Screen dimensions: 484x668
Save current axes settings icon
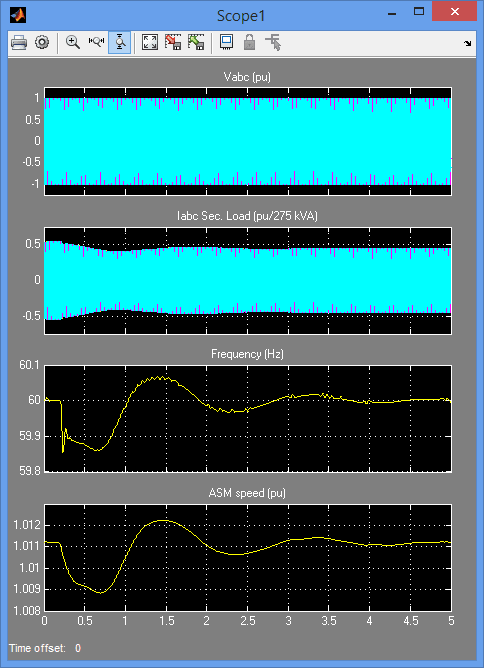[173, 42]
